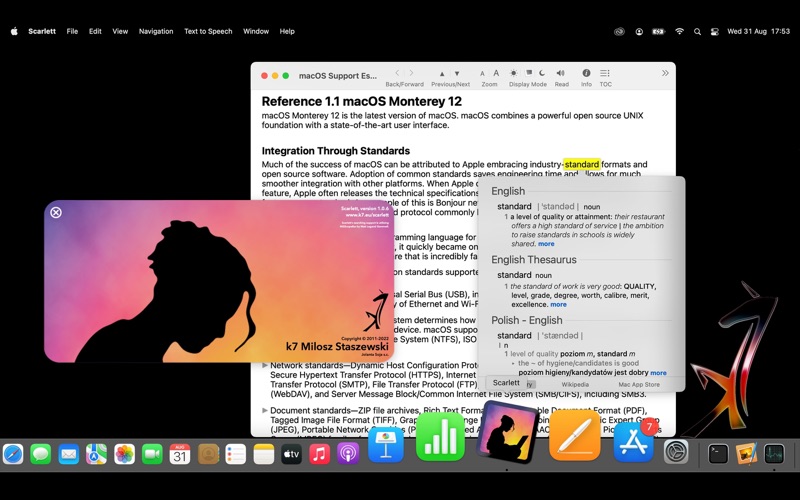Image resolution: width=800 pixels, height=500 pixels.
Task: Open the View menu
Action: coord(120,31)
